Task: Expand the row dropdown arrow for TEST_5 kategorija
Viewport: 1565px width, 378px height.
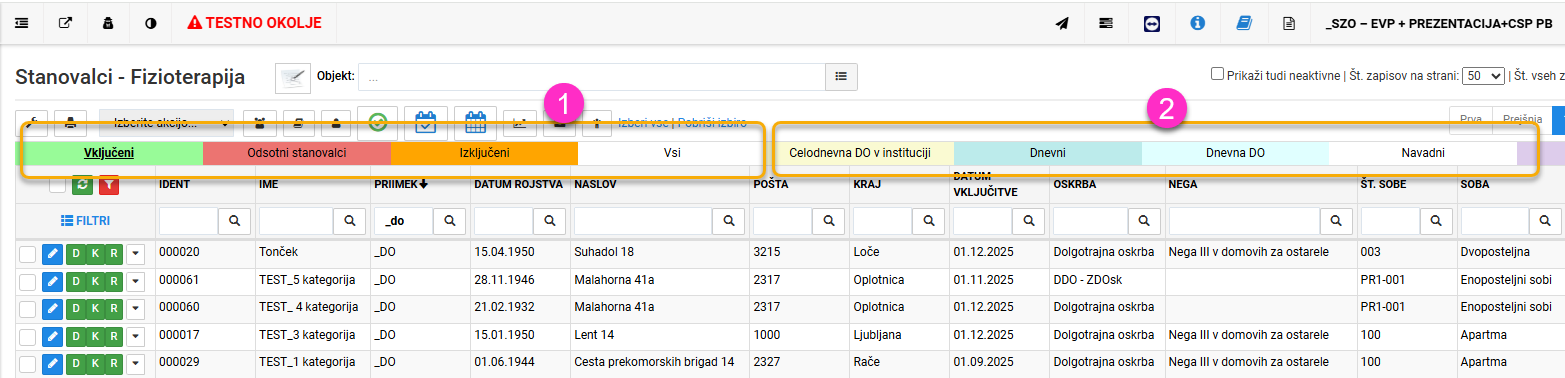Action: click(x=135, y=281)
